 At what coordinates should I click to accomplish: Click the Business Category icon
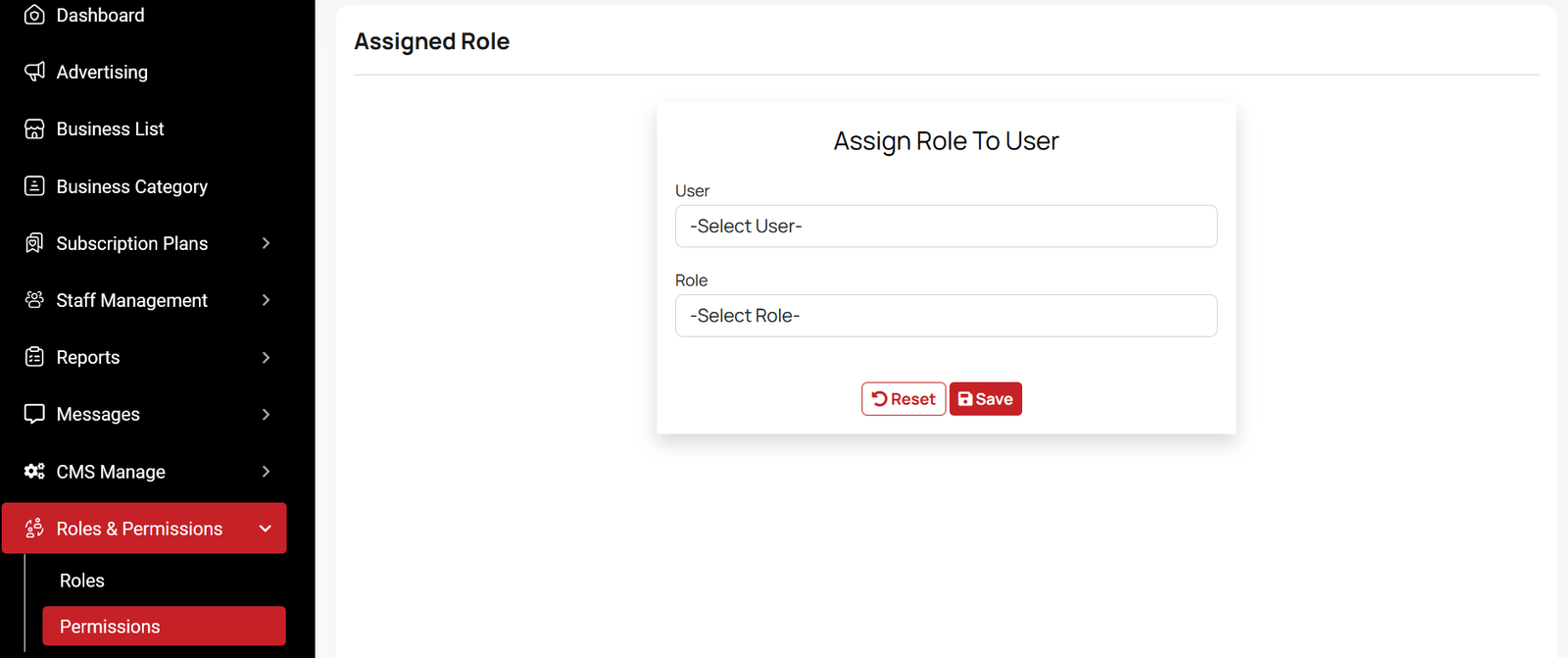coord(34,186)
